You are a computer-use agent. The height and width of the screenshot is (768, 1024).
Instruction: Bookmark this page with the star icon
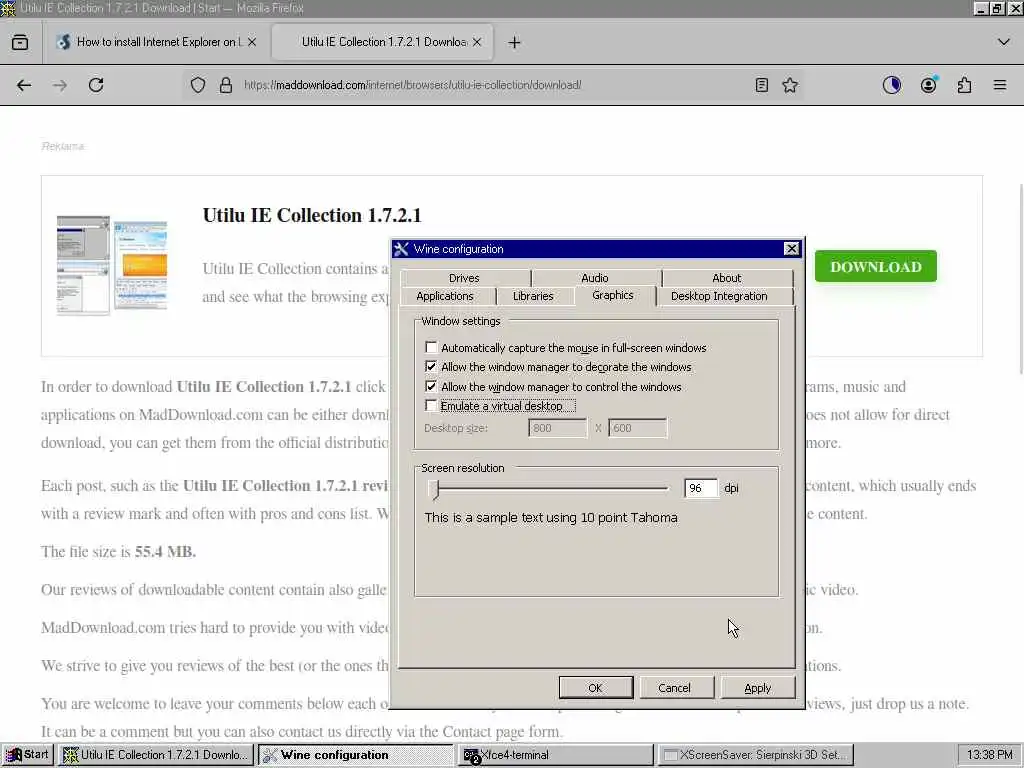pyautogui.click(x=790, y=85)
